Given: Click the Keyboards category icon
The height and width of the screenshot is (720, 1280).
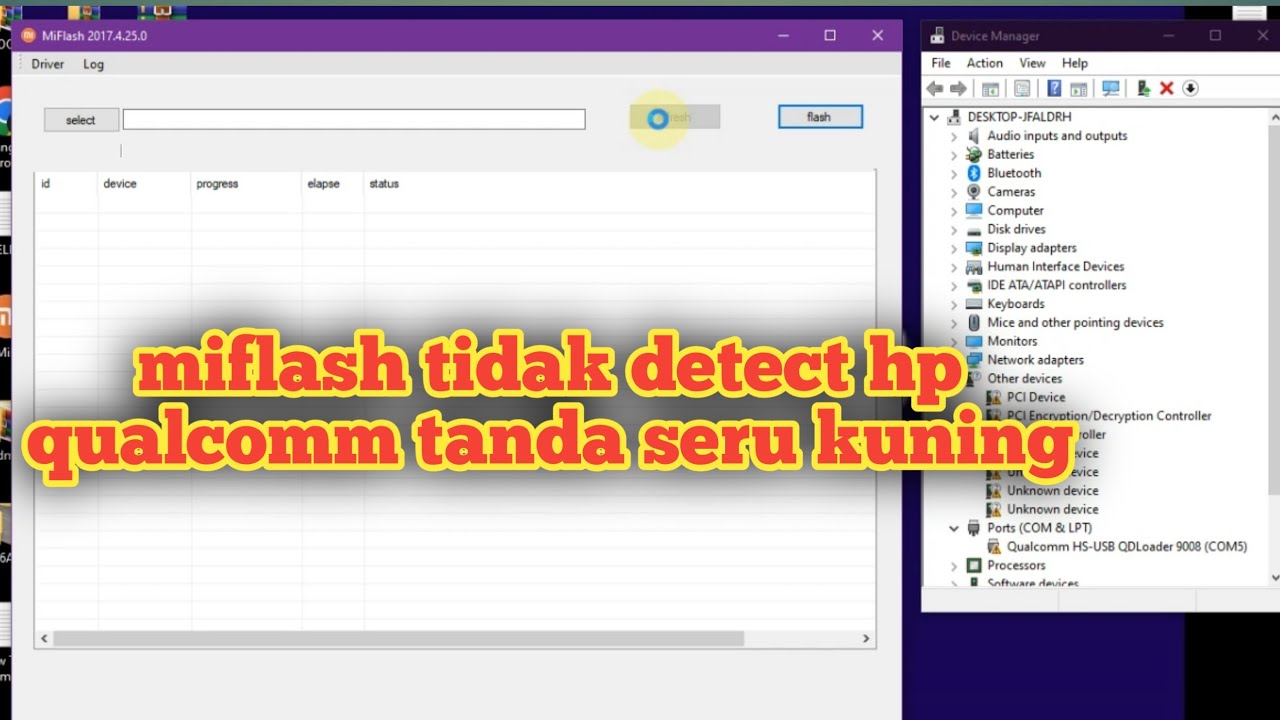Looking at the screenshot, I should click(974, 304).
